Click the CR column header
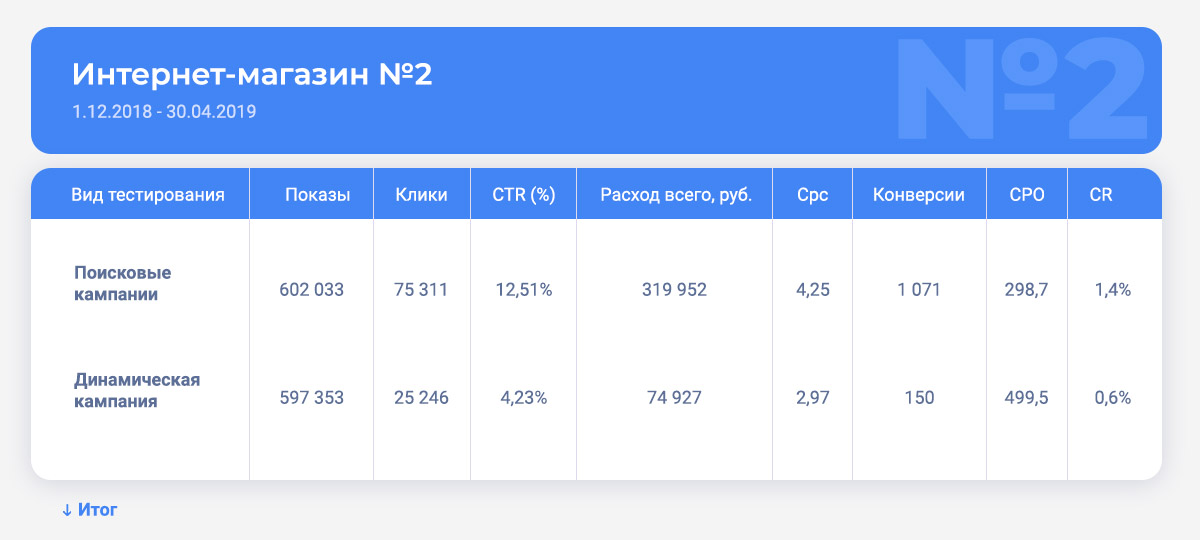 [1101, 195]
